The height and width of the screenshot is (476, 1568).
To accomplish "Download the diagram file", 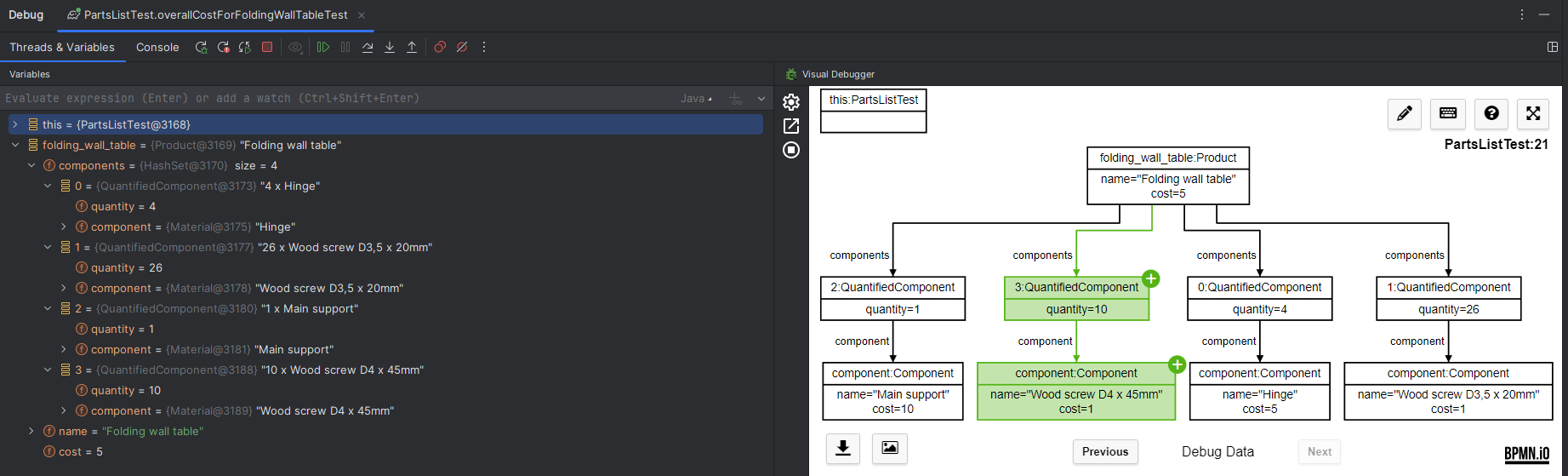I will click(843, 448).
